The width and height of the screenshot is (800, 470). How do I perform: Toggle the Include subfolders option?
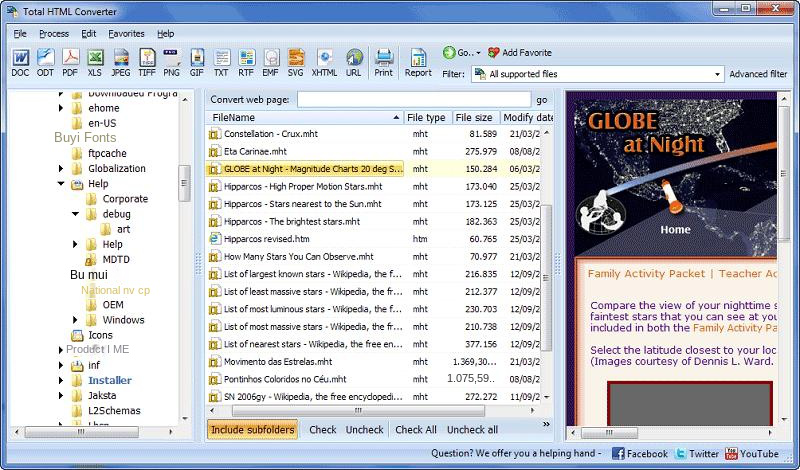(x=253, y=430)
